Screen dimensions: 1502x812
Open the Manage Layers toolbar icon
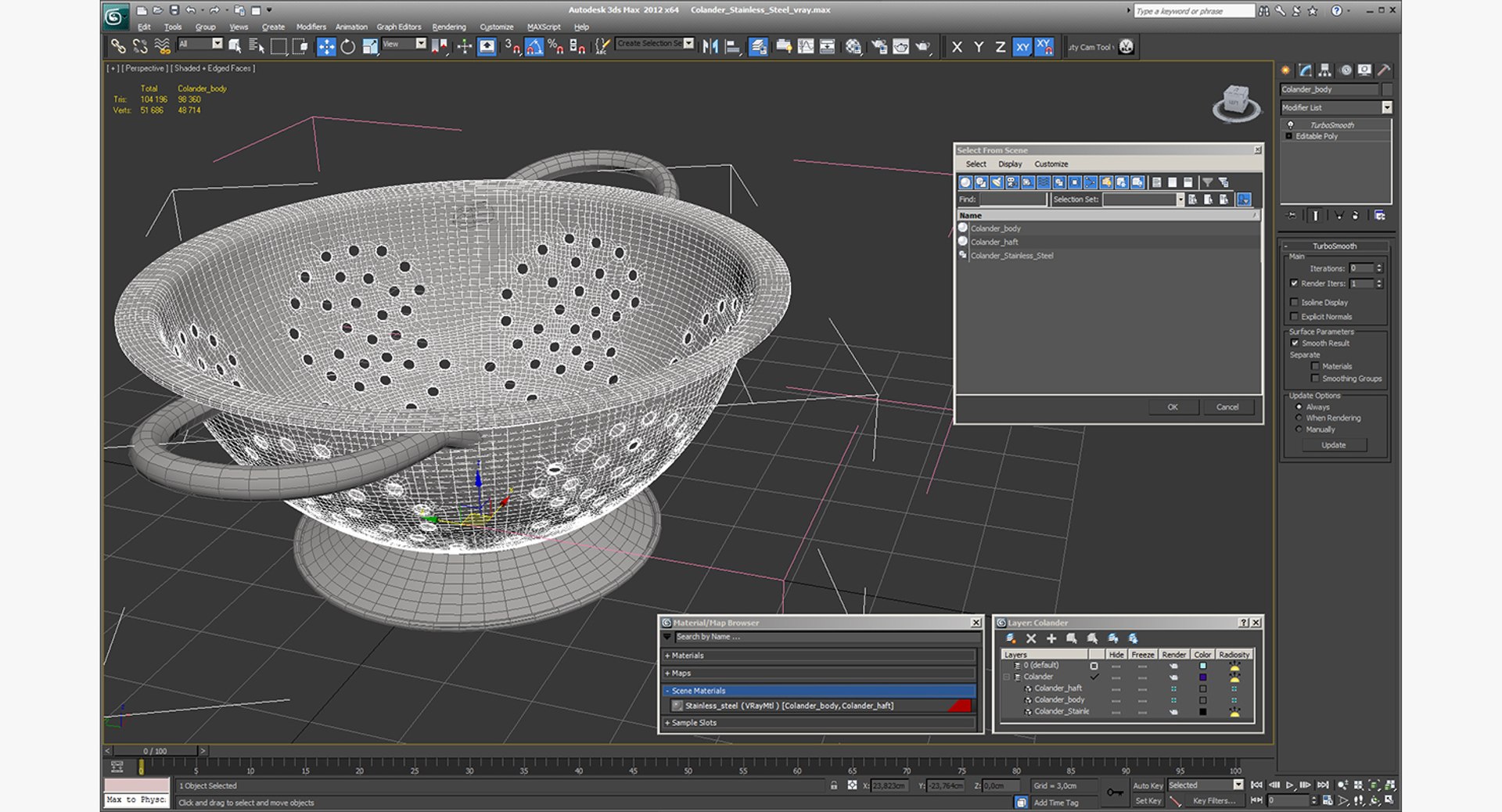point(758,47)
